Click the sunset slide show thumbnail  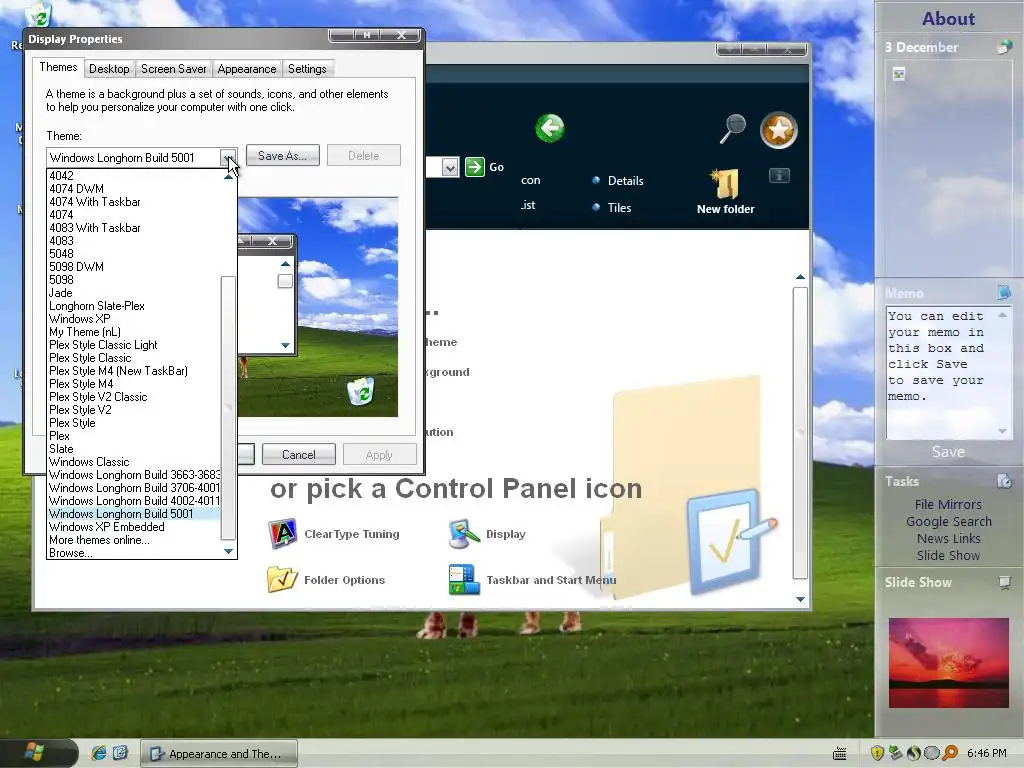pos(948,663)
